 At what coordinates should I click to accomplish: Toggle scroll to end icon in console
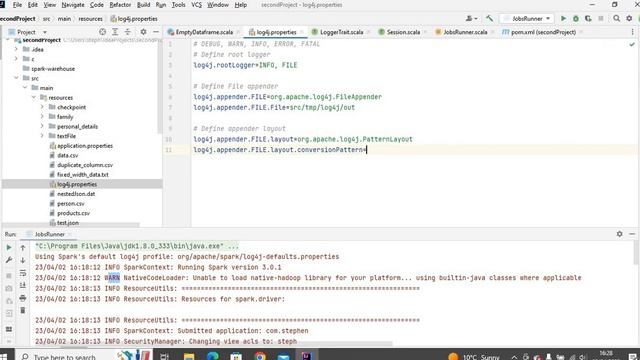point(23,285)
